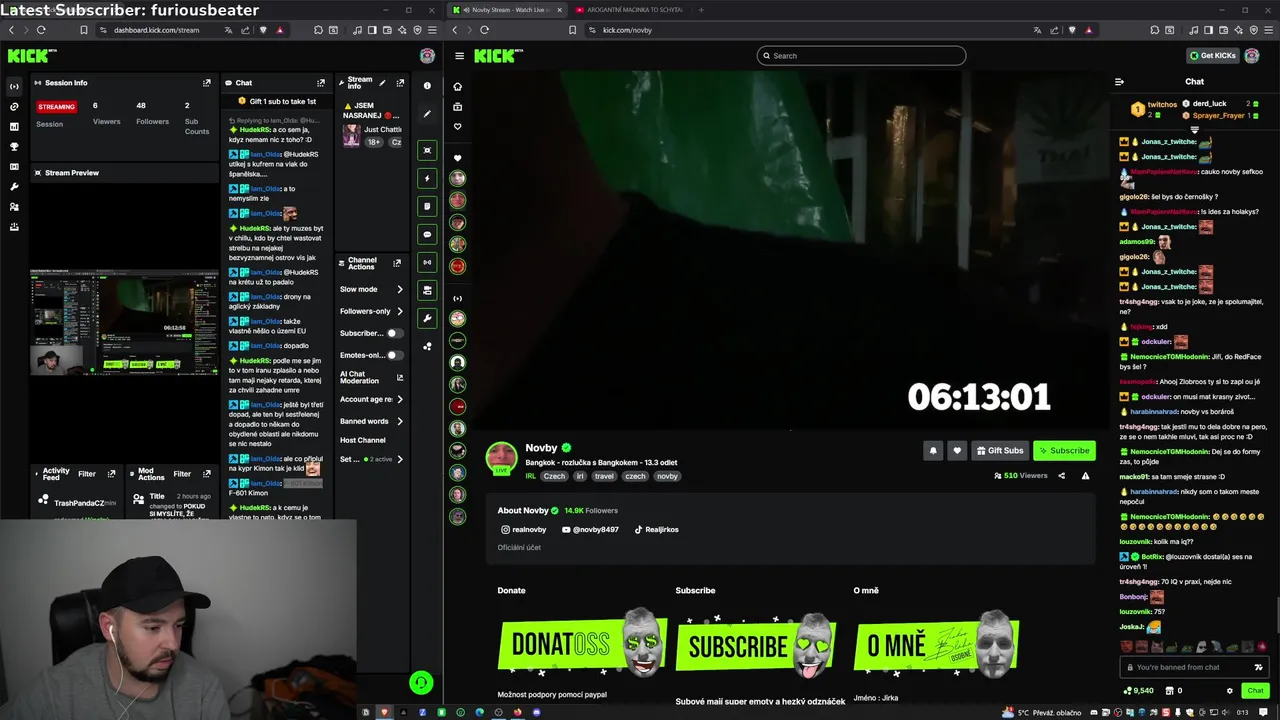
Task: Open realnovby Instagram link
Action: point(524,530)
